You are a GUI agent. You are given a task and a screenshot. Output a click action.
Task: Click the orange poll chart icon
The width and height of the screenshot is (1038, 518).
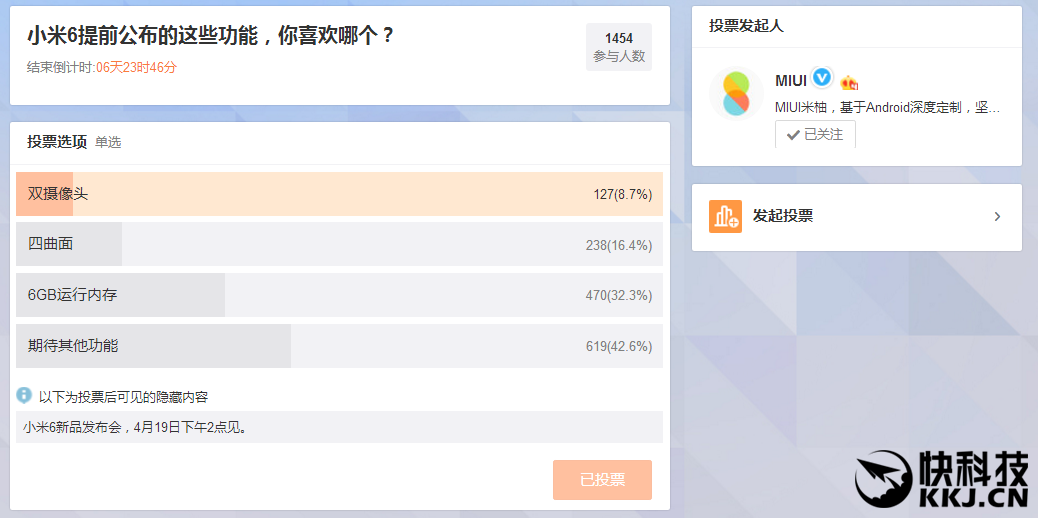click(x=725, y=216)
